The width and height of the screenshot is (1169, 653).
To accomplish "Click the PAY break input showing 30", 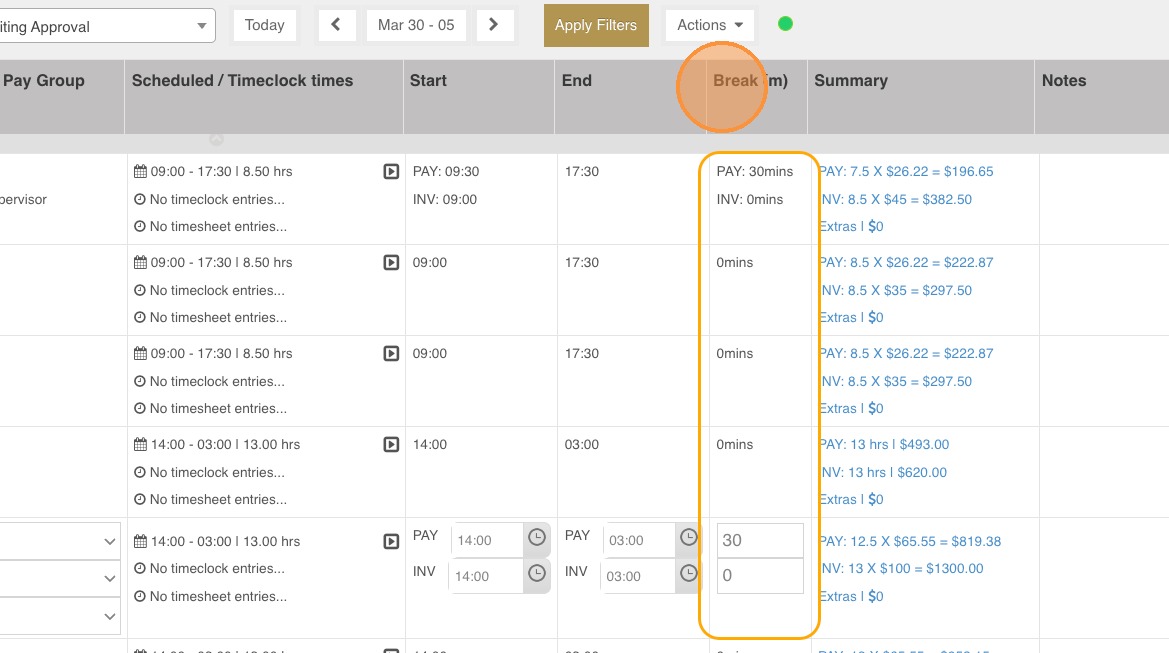I will pyautogui.click(x=759, y=540).
